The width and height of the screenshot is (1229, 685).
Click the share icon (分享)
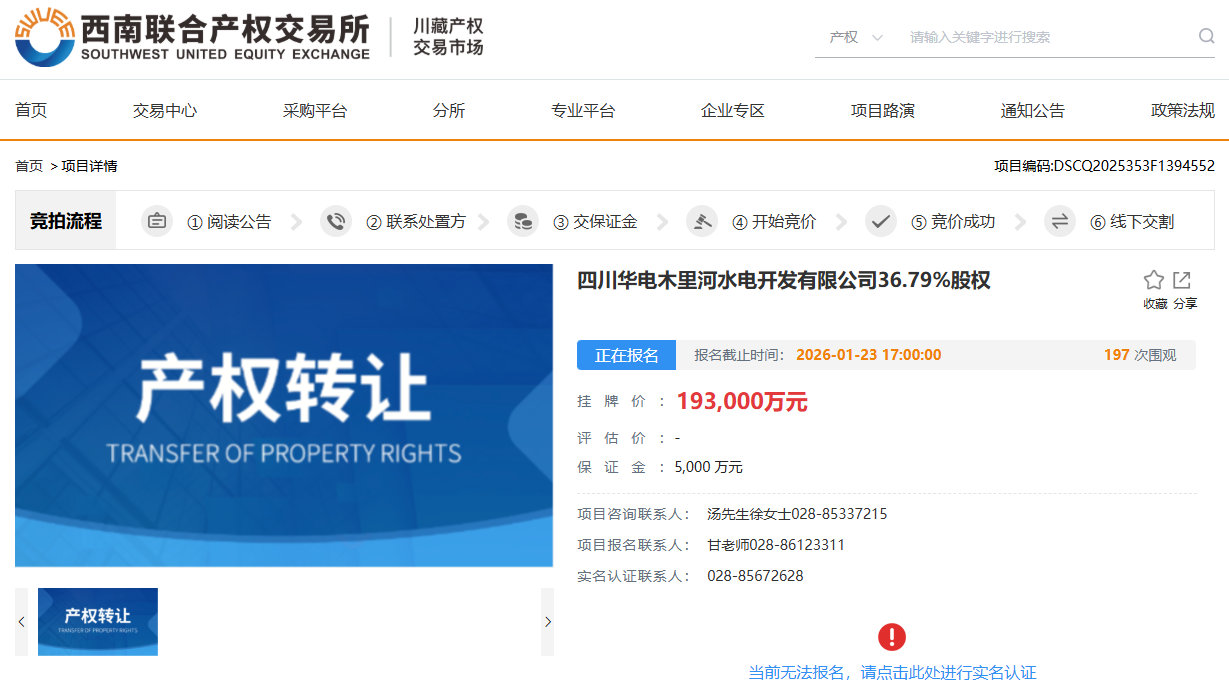click(1183, 281)
